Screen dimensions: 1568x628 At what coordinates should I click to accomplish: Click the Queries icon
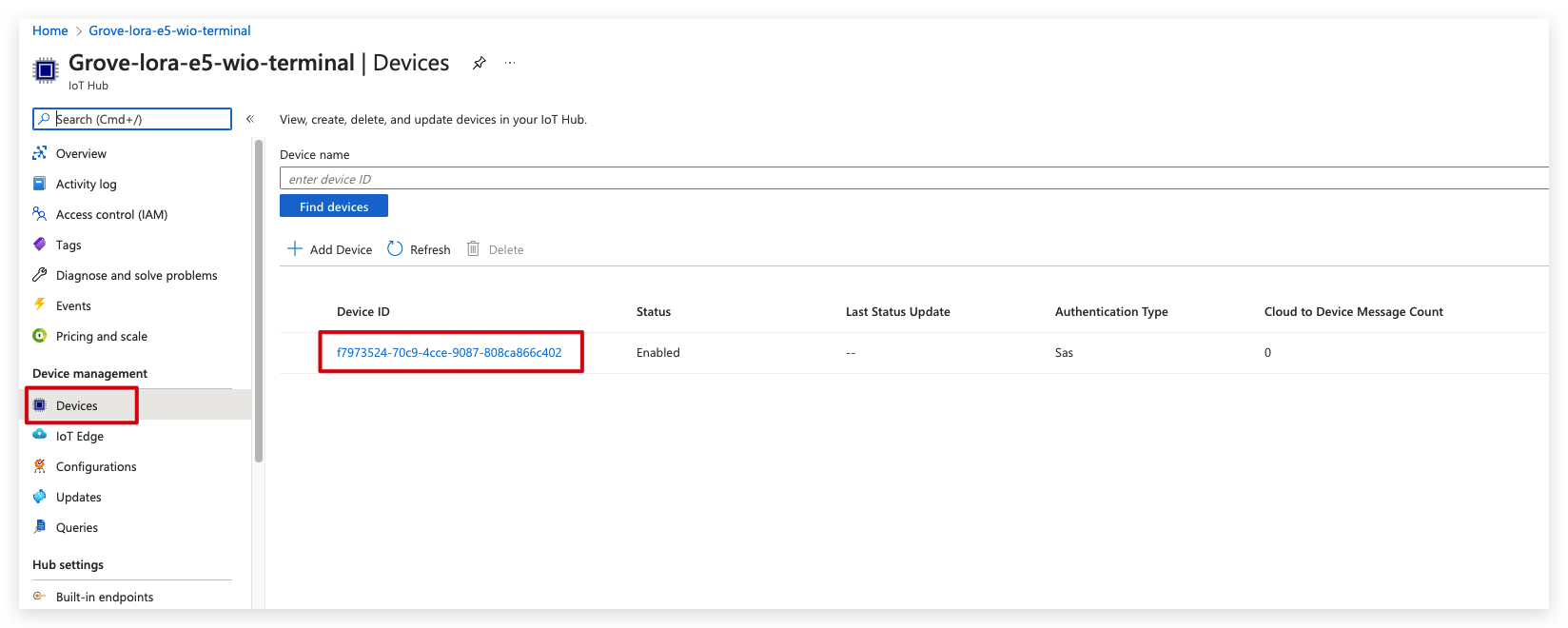click(x=39, y=527)
